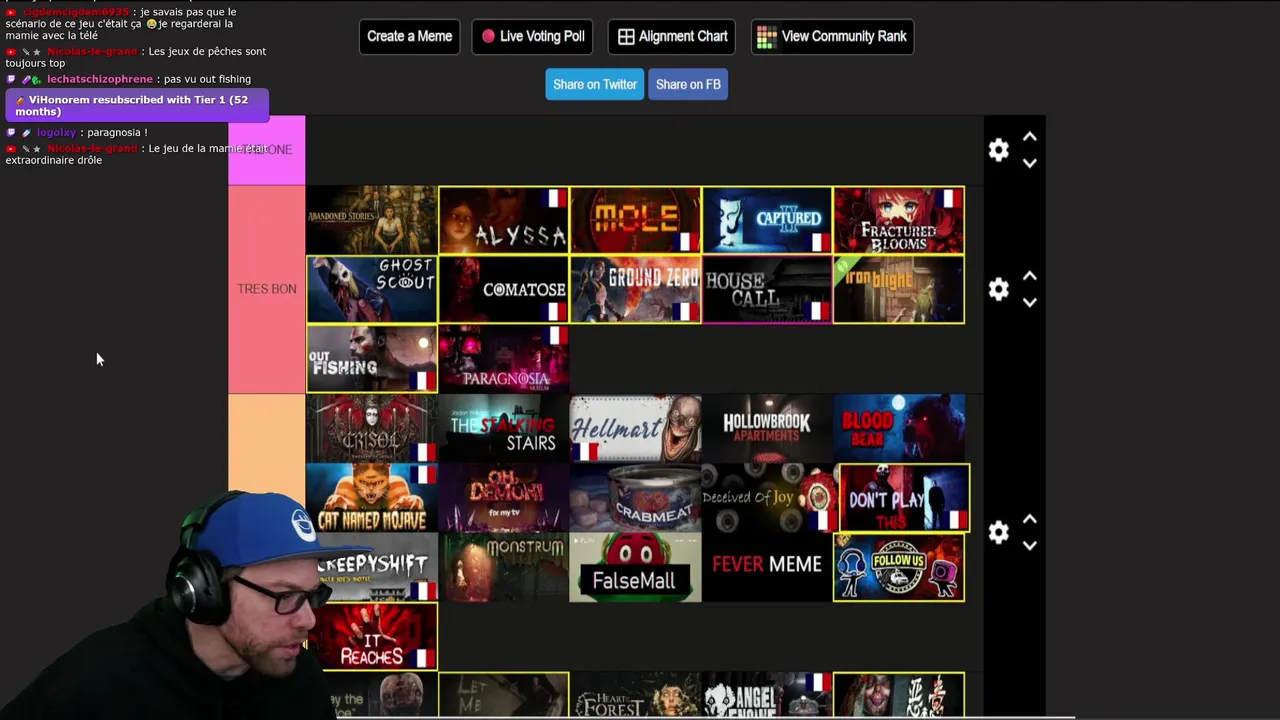Viewport: 1280px width, 720px height.
Task: Select Fractured Blooms game tile
Action: pos(899,220)
